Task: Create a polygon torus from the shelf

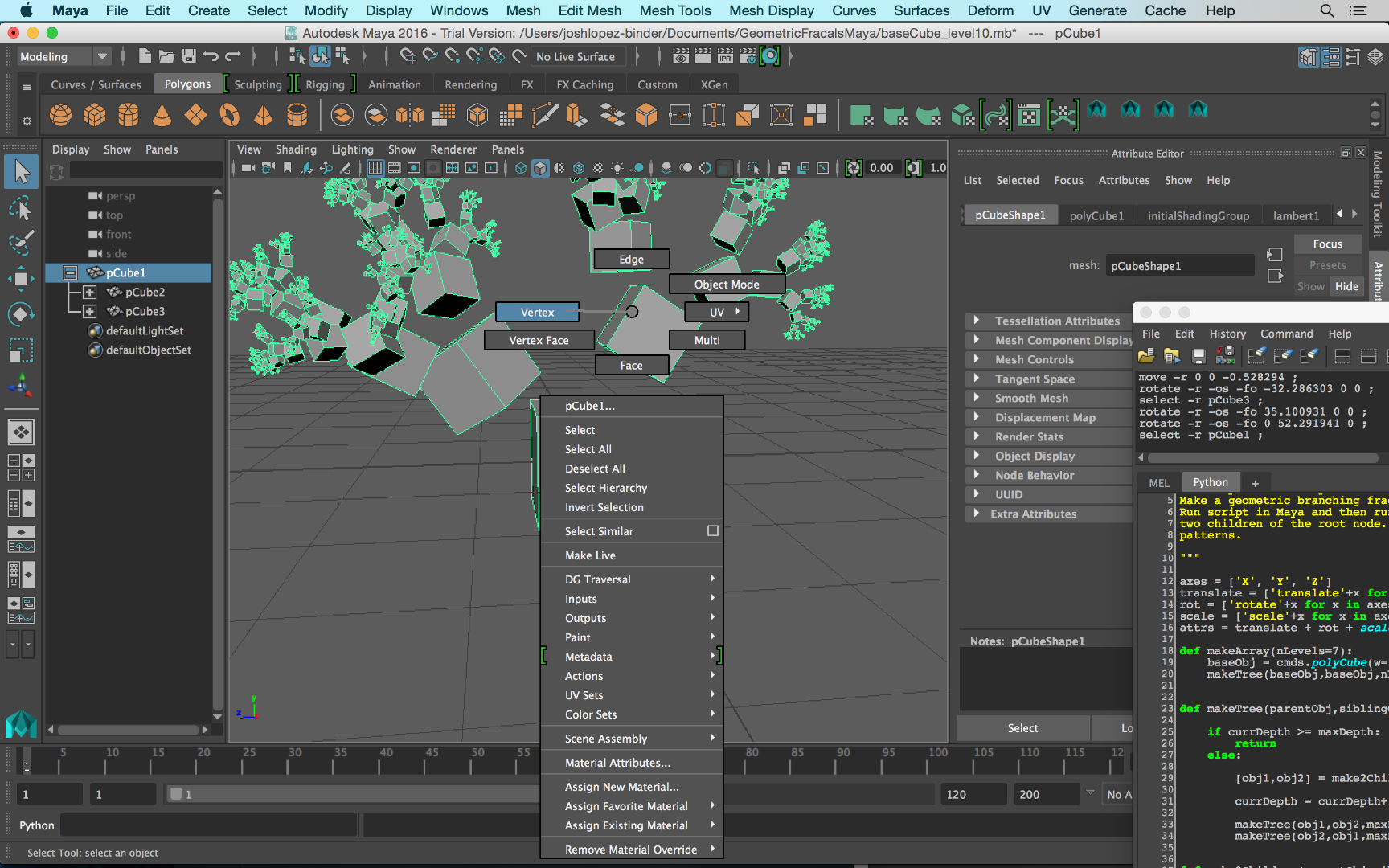Action: click(x=230, y=116)
